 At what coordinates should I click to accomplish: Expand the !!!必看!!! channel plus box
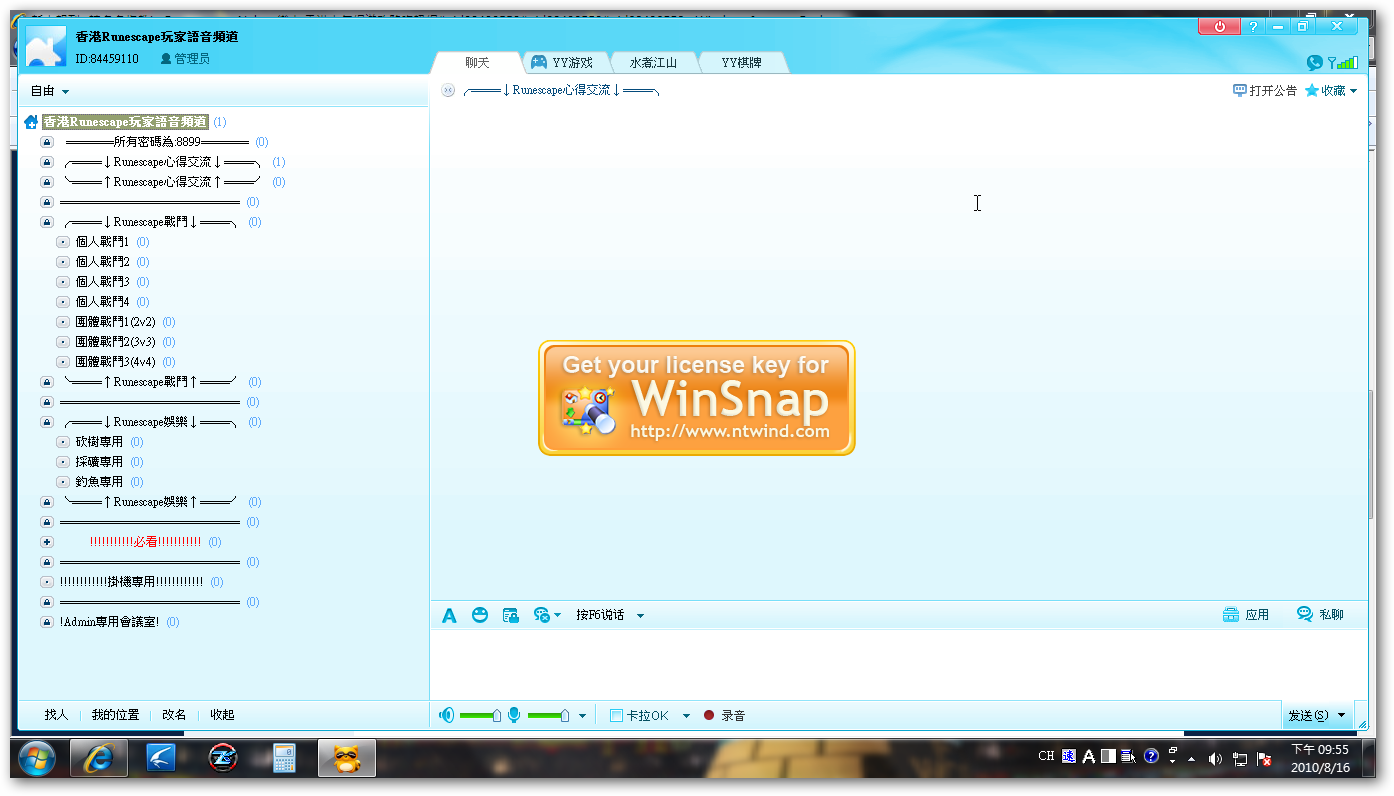click(46, 542)
